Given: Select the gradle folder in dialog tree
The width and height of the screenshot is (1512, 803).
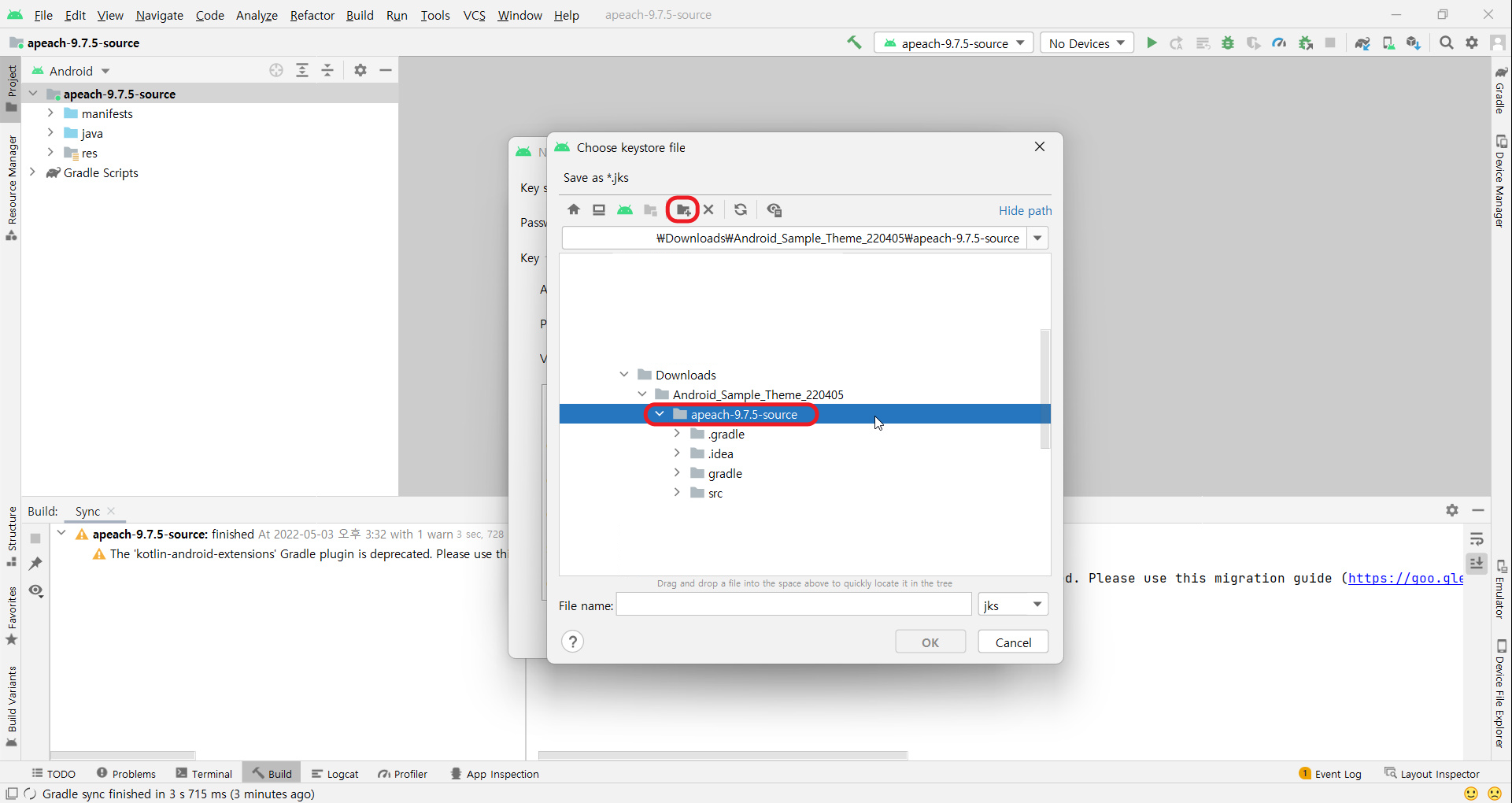Looking at the screenshot, I should pyautogui.click(x=725, y=473).
